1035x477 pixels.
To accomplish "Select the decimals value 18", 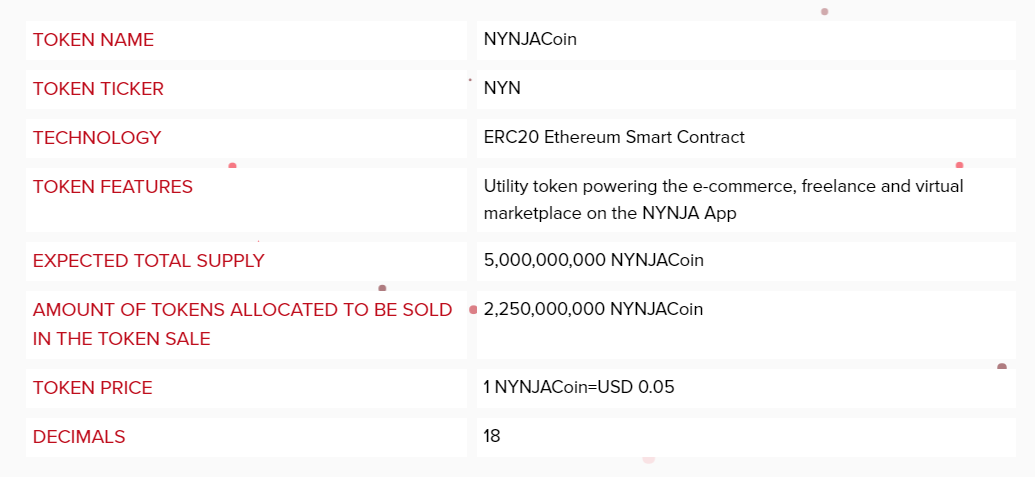I will pyautogui.click(x=492, y=437).
